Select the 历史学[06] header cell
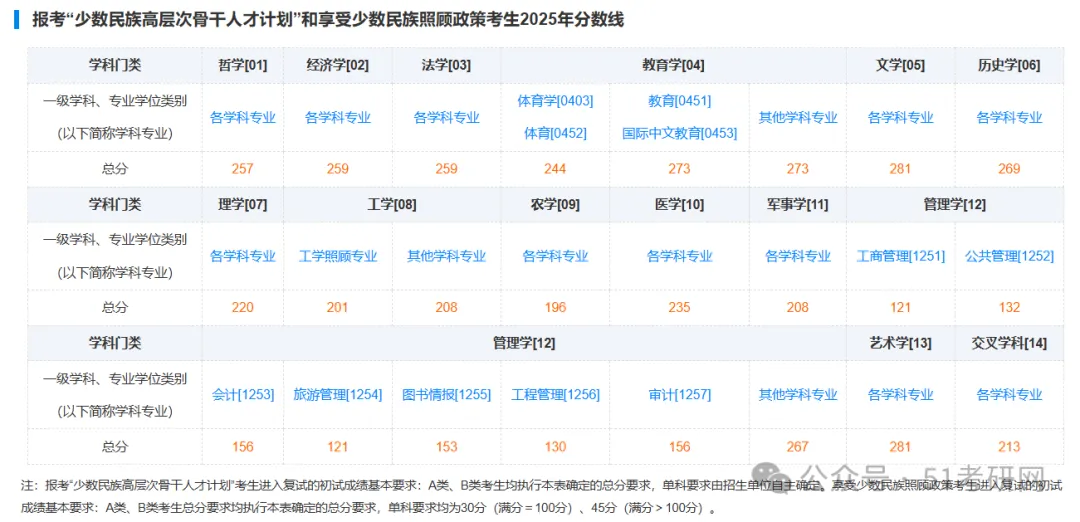The height and width of the screenshot is (522, 1080). point(1009,66)
